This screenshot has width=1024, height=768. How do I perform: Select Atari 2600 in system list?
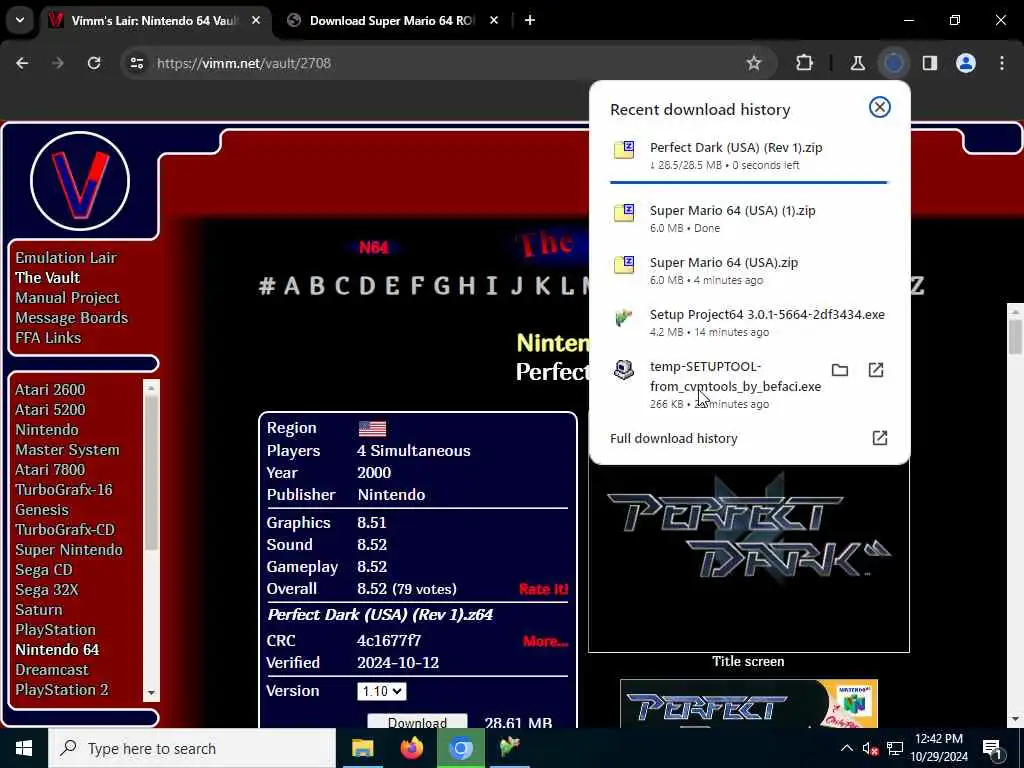[50, 390]
